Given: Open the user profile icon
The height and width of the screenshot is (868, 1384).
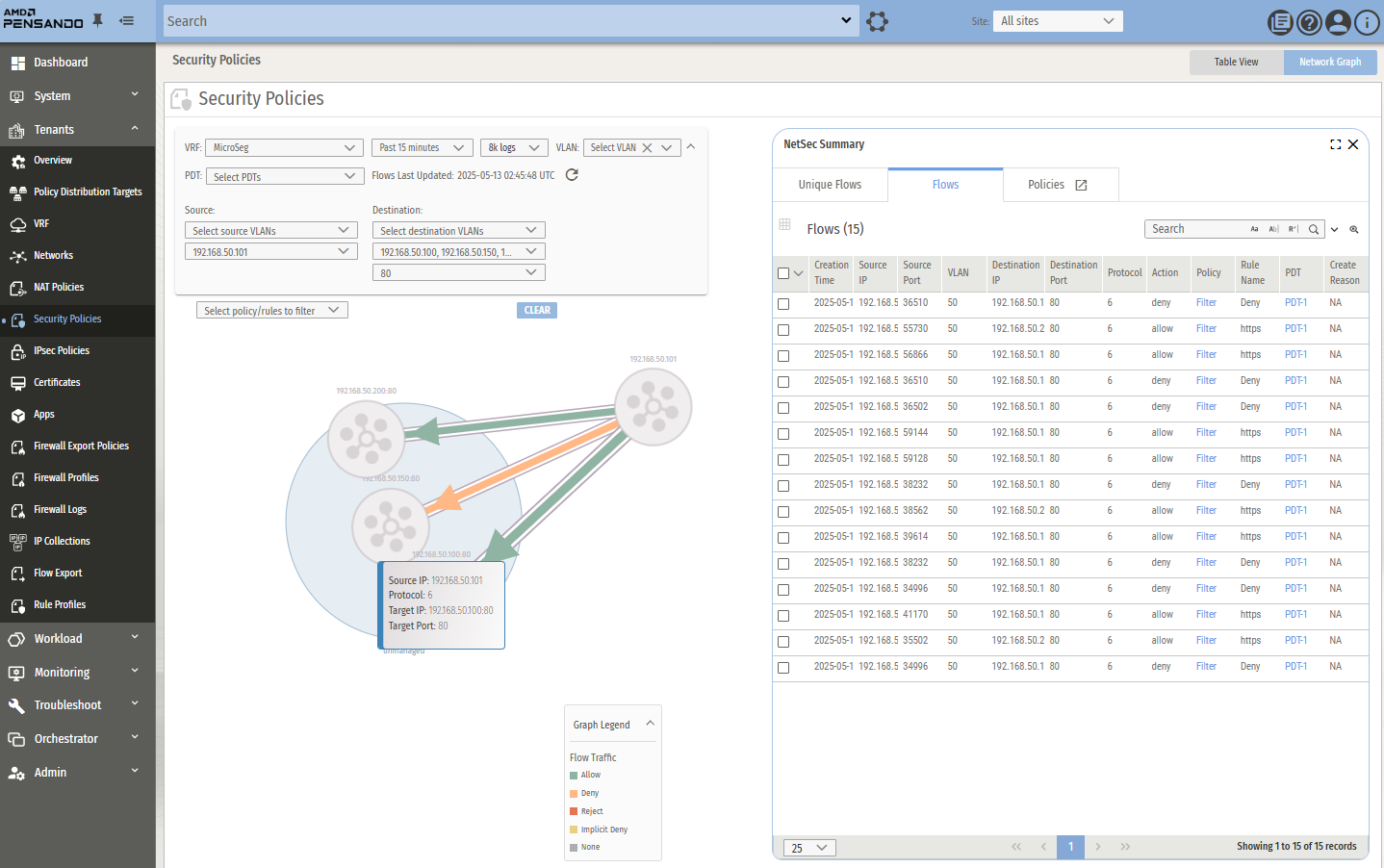Looking at the screenshot, I should (1338, 22).
